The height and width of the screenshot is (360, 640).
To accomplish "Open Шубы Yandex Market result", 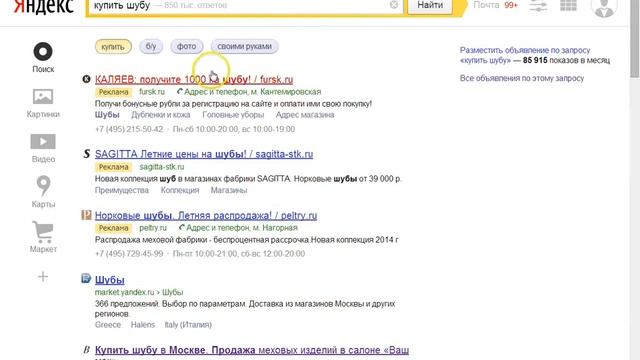I will coord(110,280).
